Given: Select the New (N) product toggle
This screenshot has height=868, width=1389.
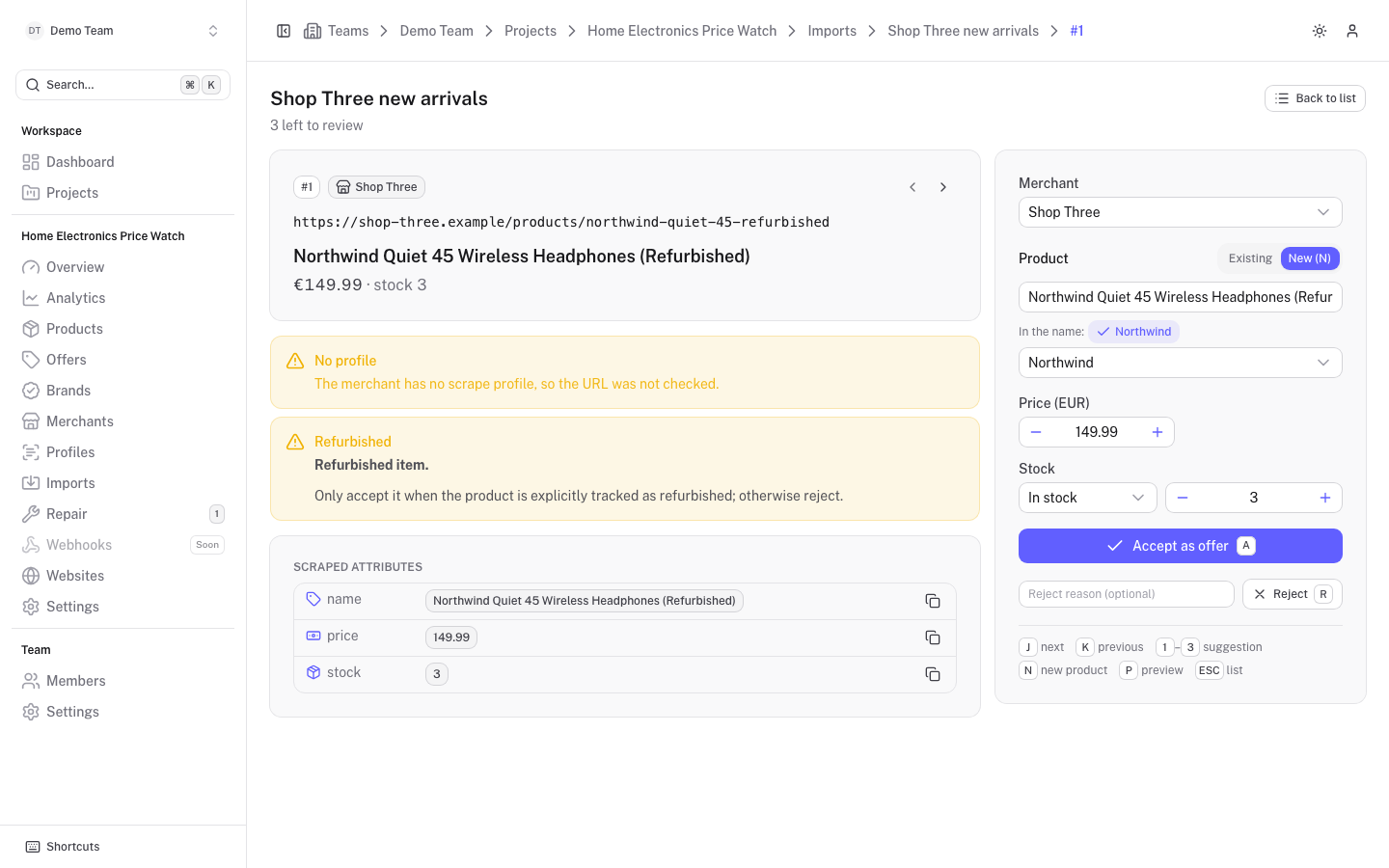Looking at the screenshot, I should click(1310, 258).
